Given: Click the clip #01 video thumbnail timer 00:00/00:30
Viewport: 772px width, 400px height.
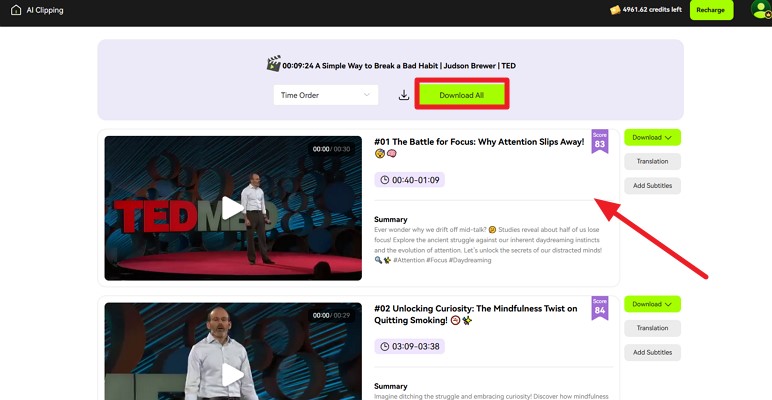Looking at the screenshot, I should 331,149.
